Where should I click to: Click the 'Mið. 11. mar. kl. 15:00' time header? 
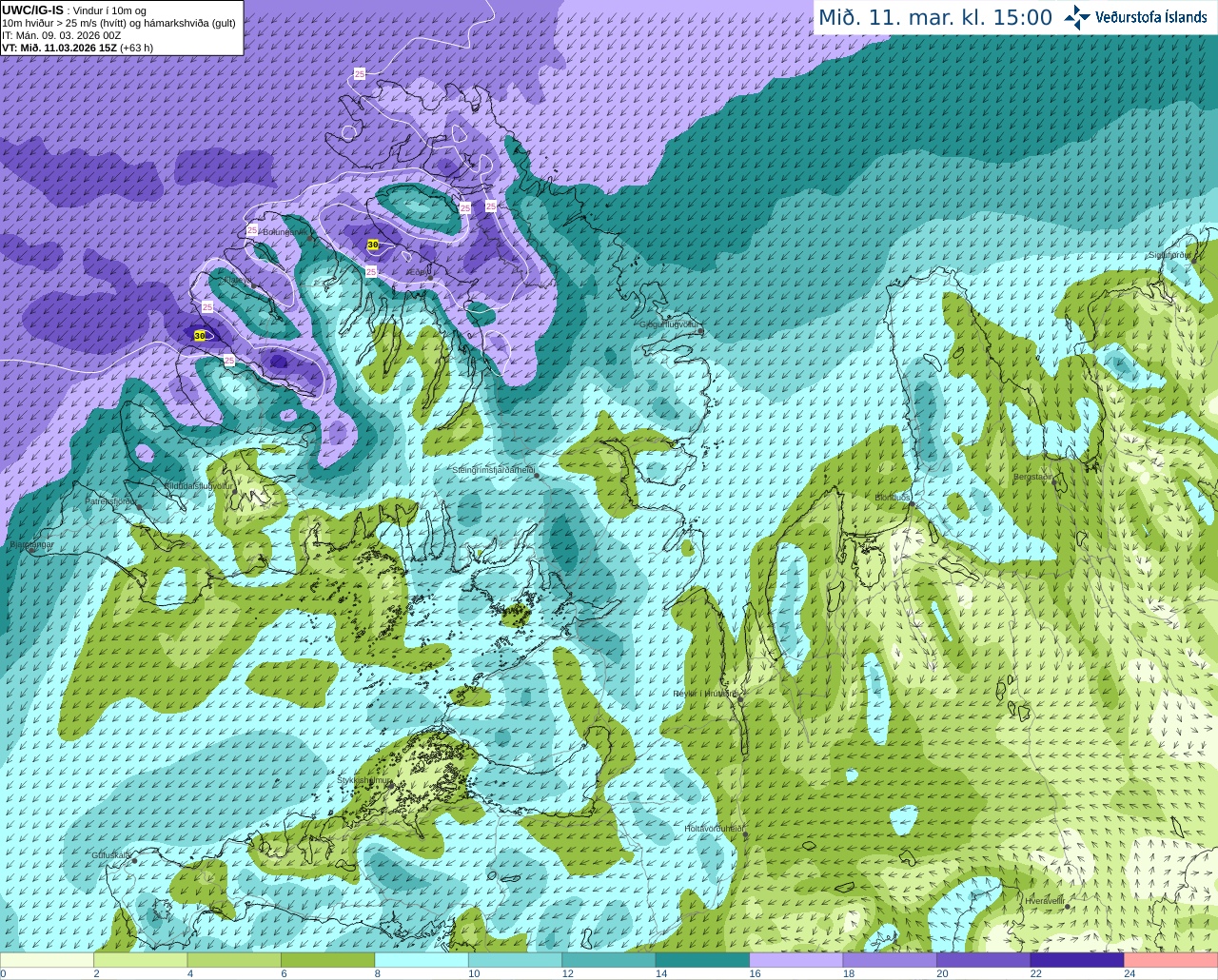pyautogui.click(x=935, y=18)
